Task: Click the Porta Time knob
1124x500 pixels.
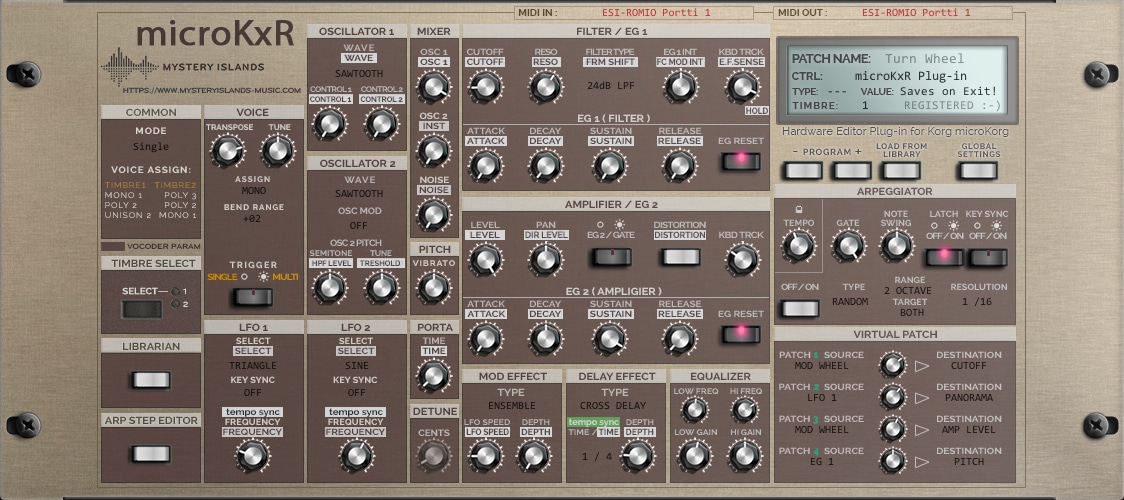Action: 434,375
